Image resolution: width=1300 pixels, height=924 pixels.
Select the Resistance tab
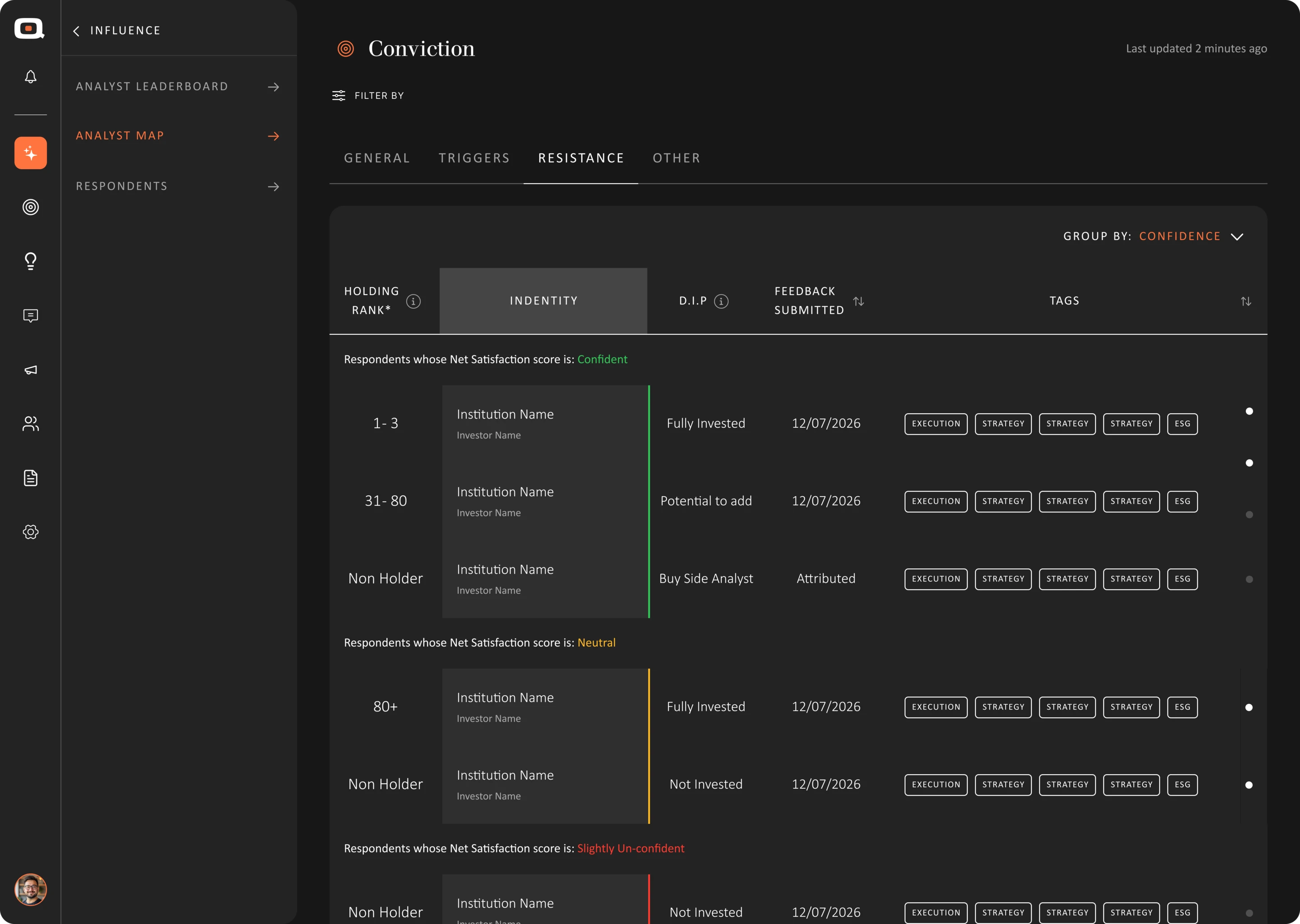click(x=581, y=158)
